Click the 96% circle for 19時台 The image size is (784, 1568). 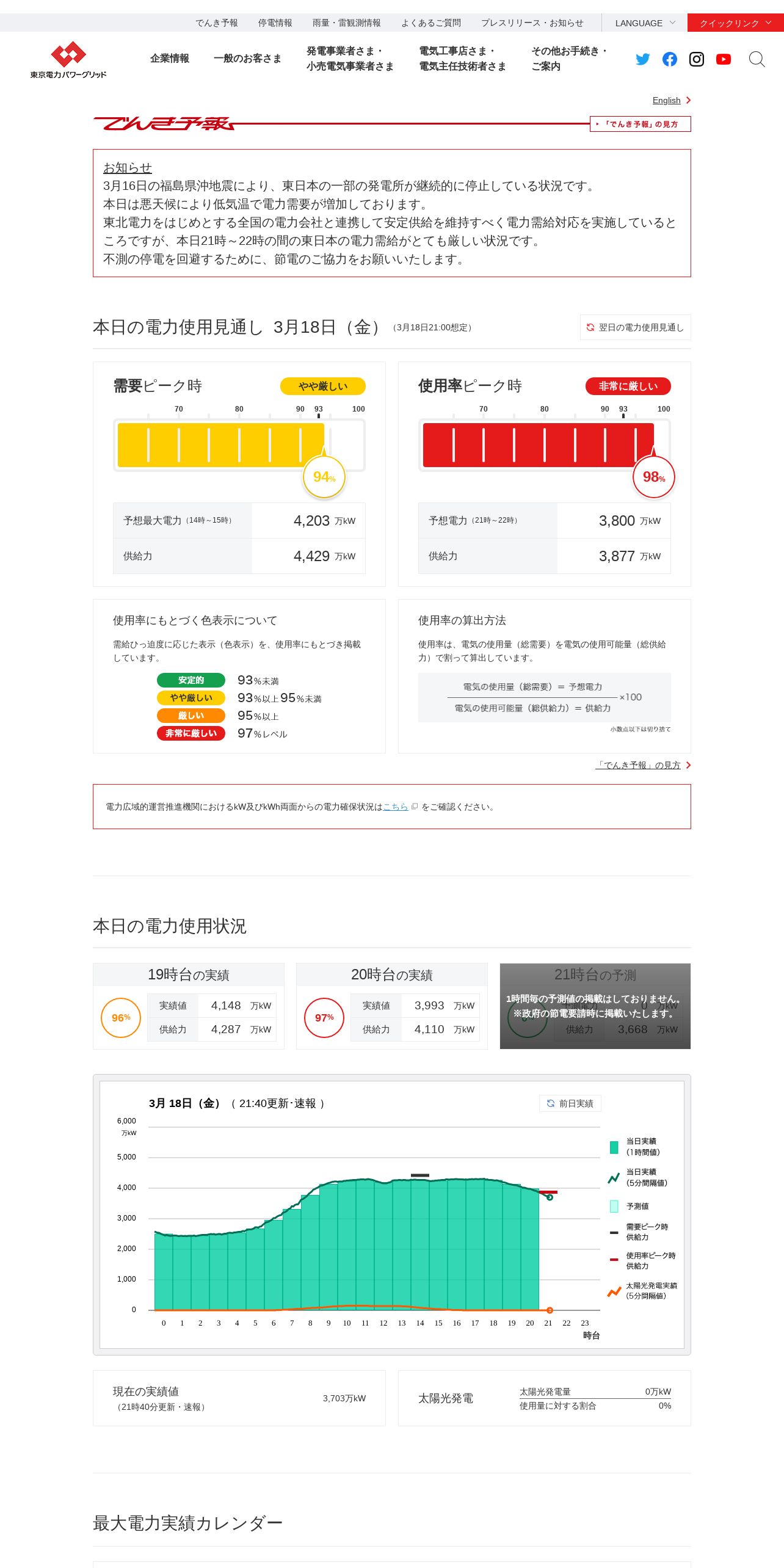point(121,1018)
